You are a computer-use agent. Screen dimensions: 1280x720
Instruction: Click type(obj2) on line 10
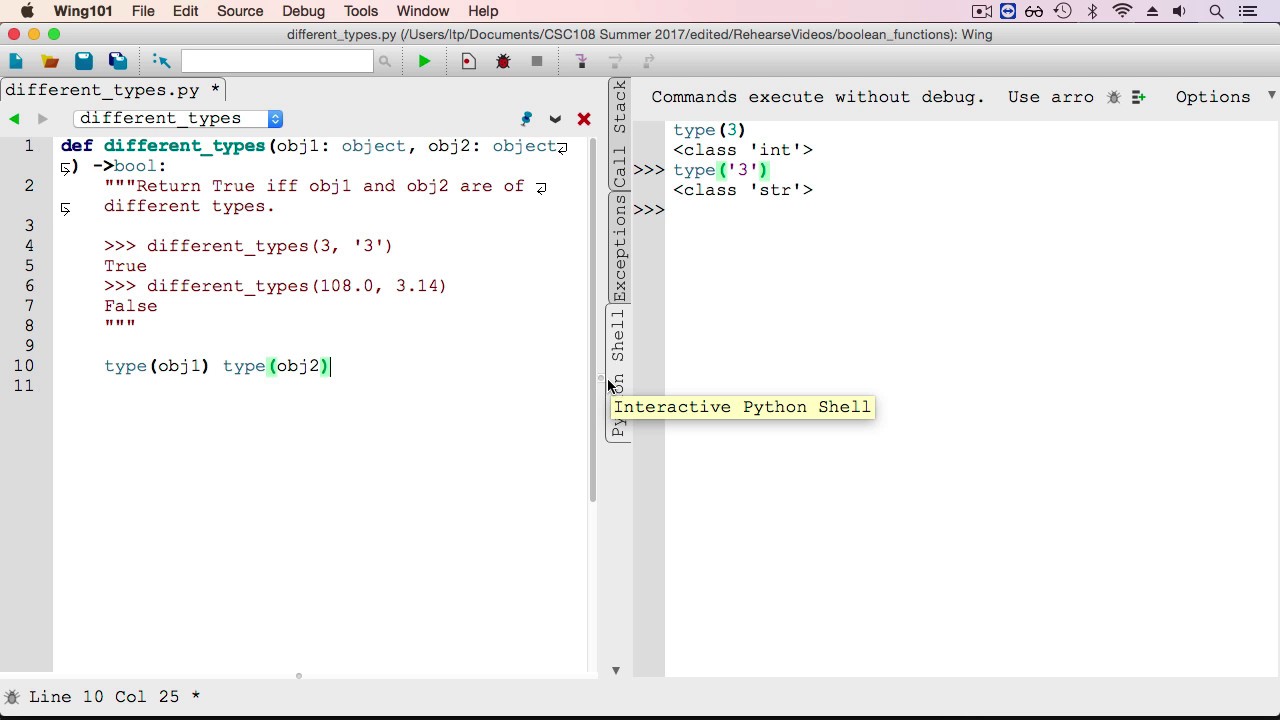(276, 366)
